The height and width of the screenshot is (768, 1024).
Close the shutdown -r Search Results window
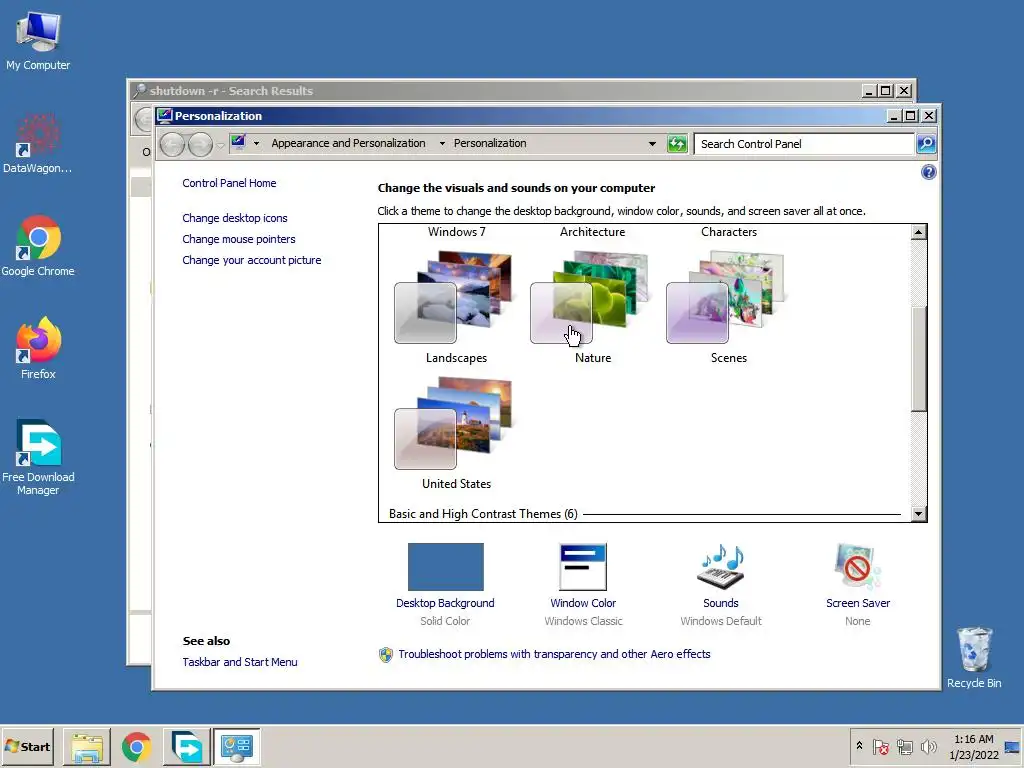904,91
